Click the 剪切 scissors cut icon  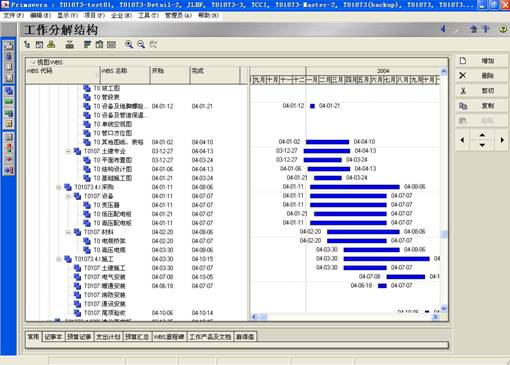pyautogui.click(x=463, y=91)
